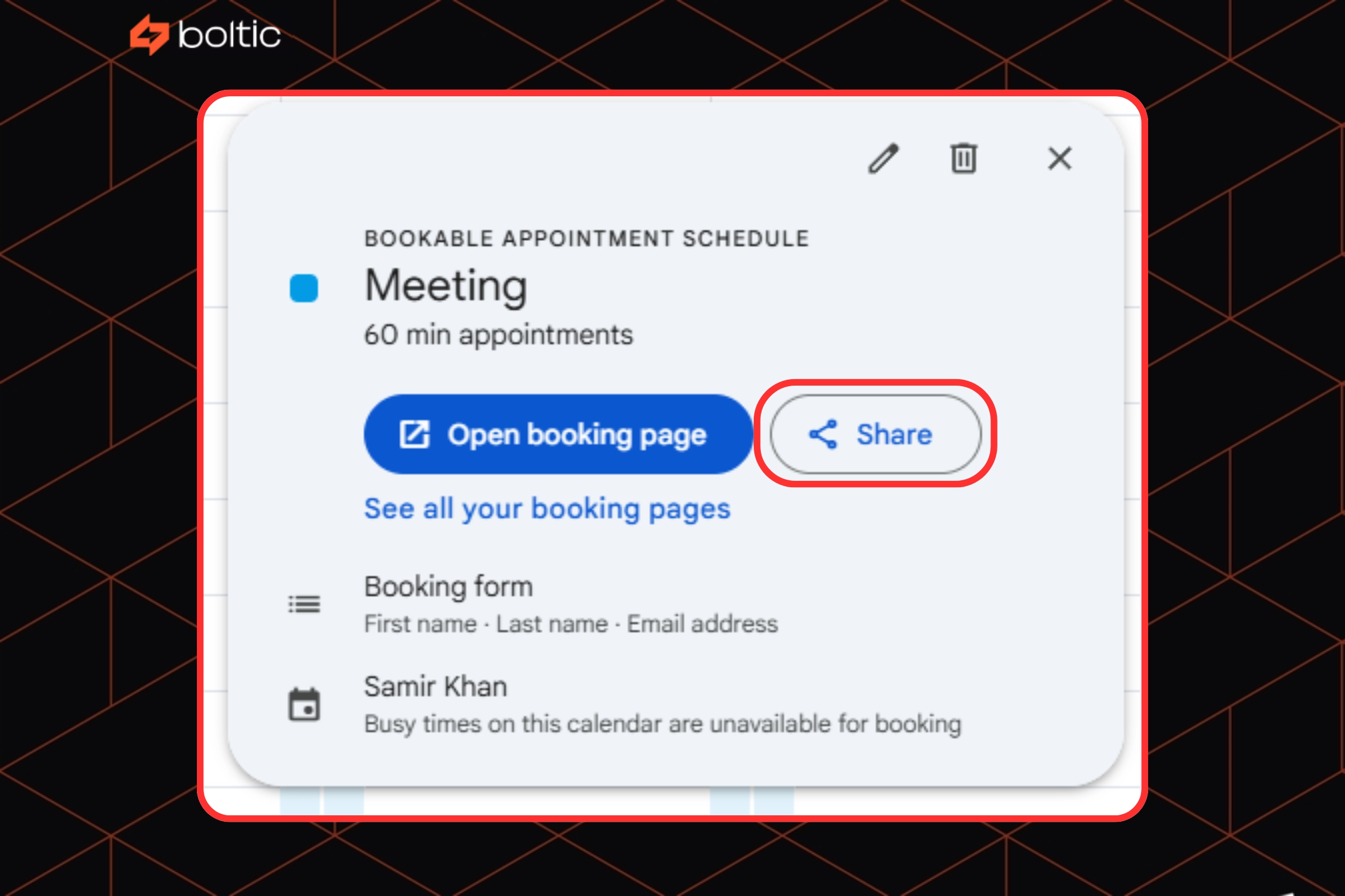Open the booking page
Image resolution: width=1345 pixels, height=896 pixels.
(557, 435)
